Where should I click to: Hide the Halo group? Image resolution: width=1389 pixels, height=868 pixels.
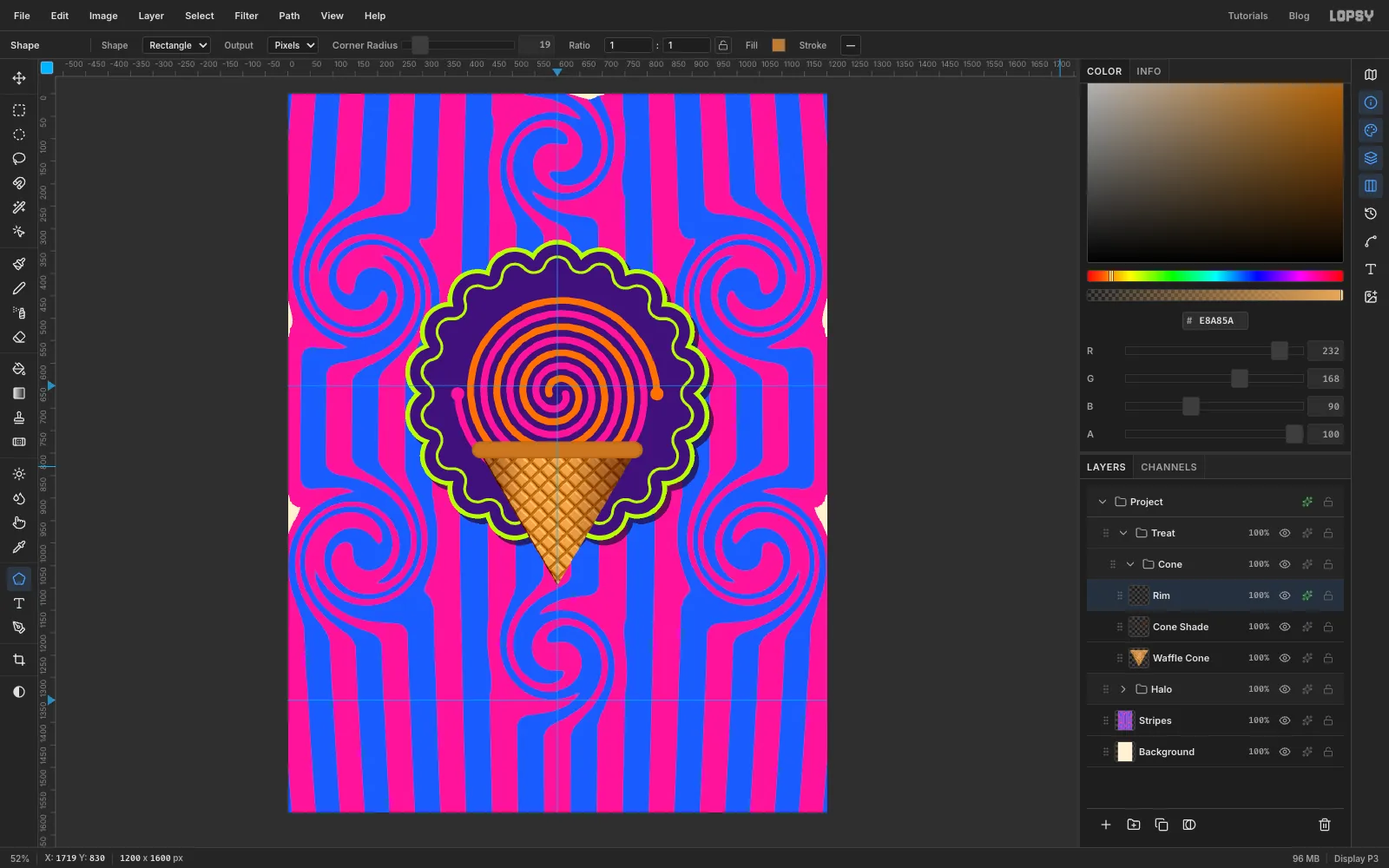[1285, 689]
